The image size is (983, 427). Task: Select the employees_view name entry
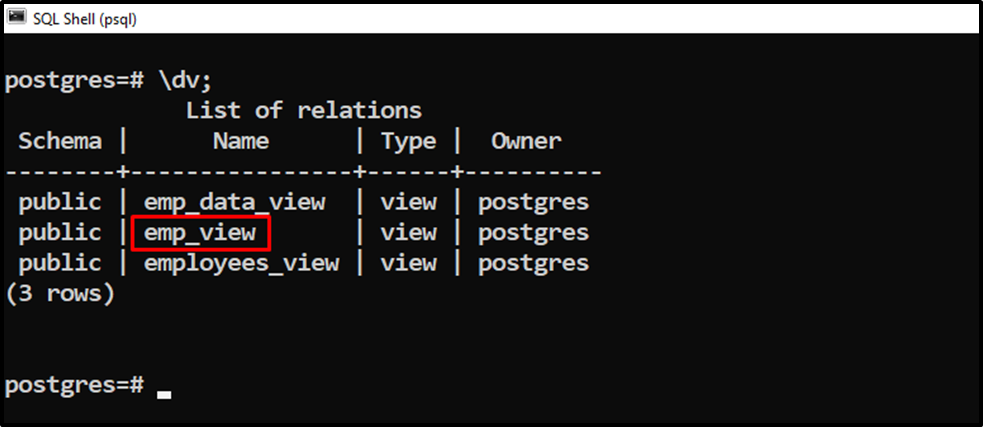(241, 263)
